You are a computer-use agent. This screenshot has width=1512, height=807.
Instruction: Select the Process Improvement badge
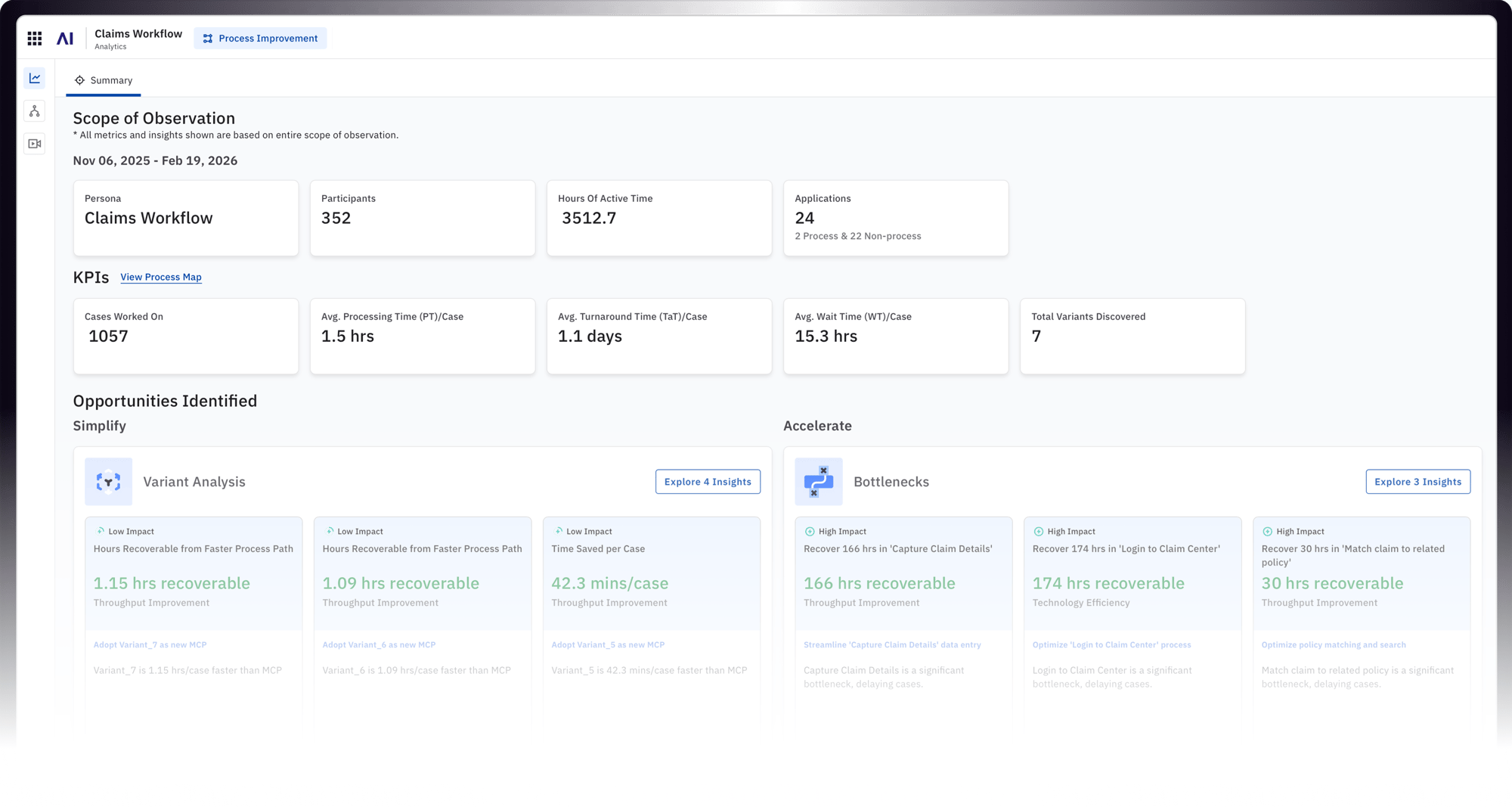pos(260,38)
